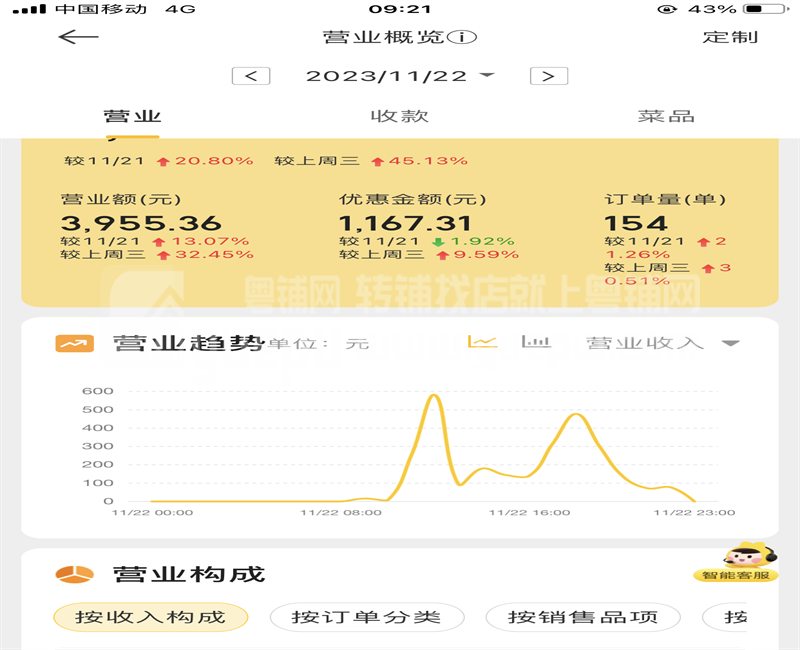Tap the 营业构成 pie chart icon
800x650 pixels.
point(74,574)
